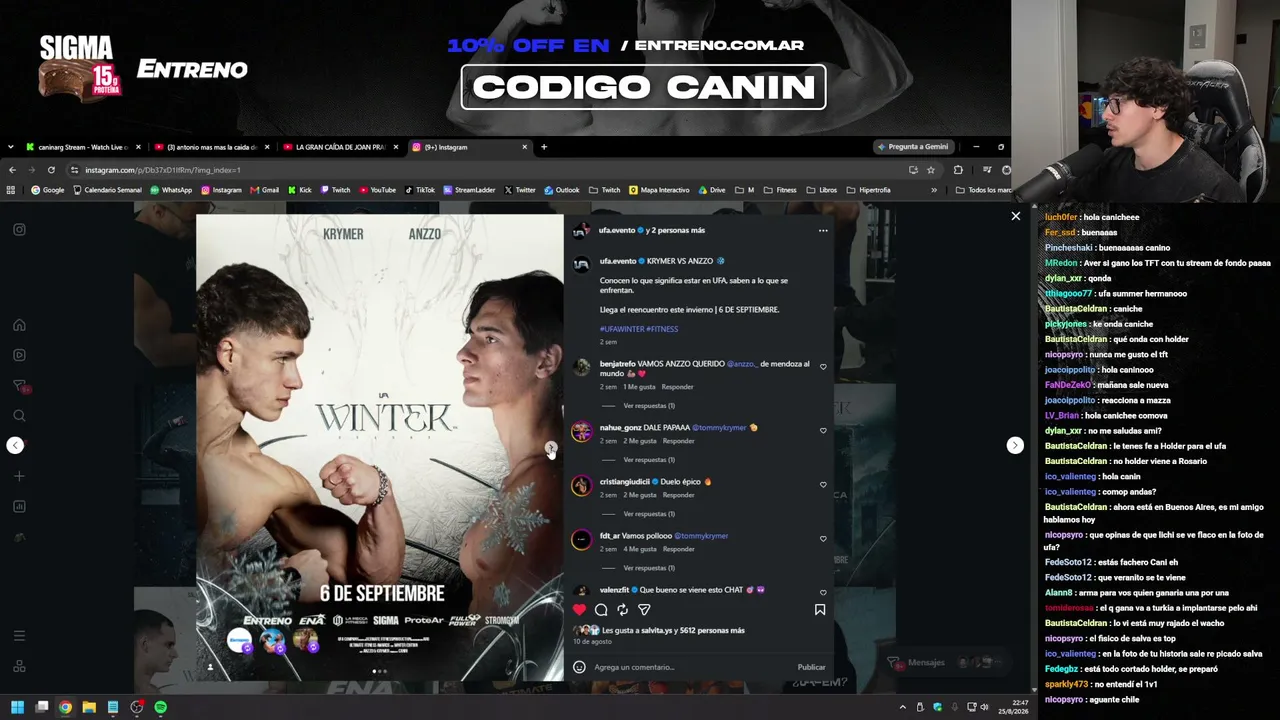Click the Pregunta a Gemini button

[913, 147]
